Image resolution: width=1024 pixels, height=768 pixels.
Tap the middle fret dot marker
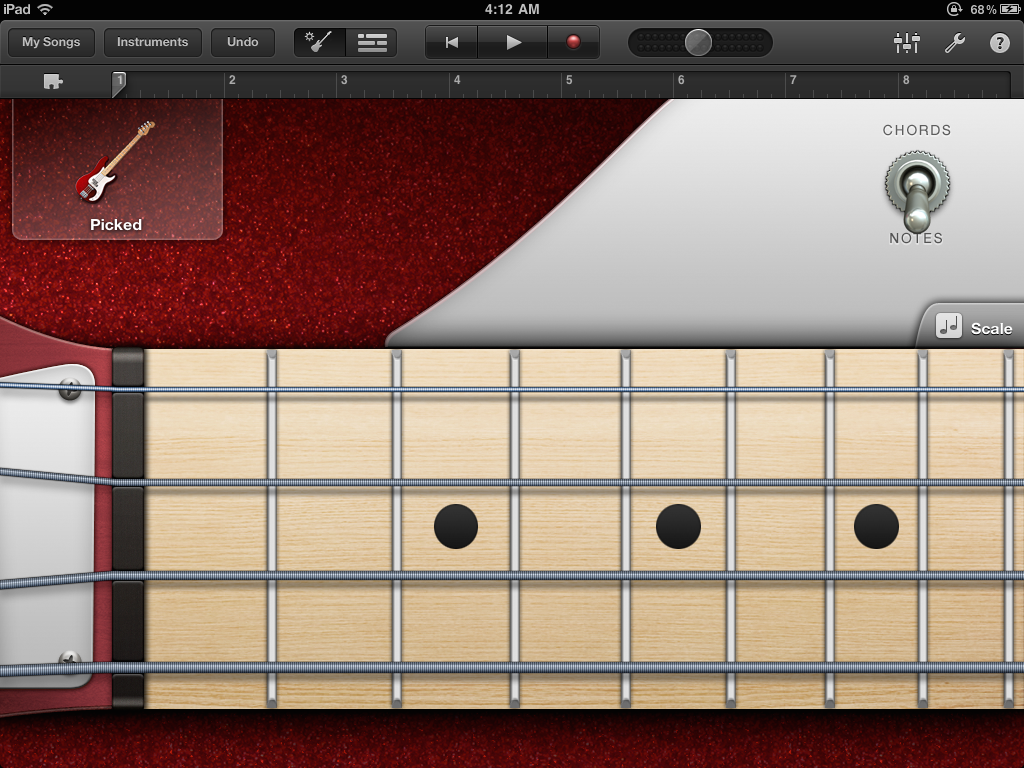pos(678,526)
